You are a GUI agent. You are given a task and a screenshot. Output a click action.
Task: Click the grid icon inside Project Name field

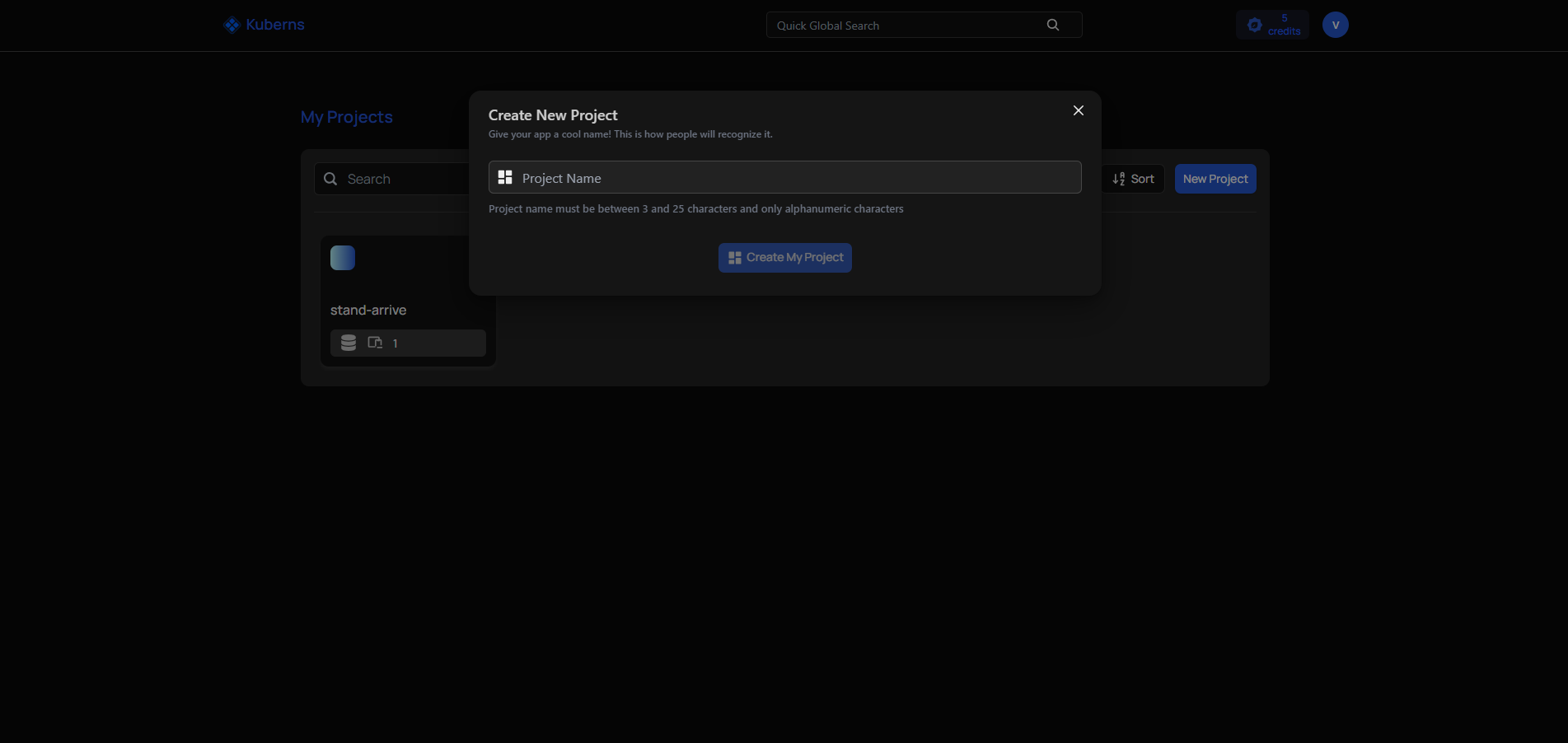pyautogui.click(x=504, y=176)
